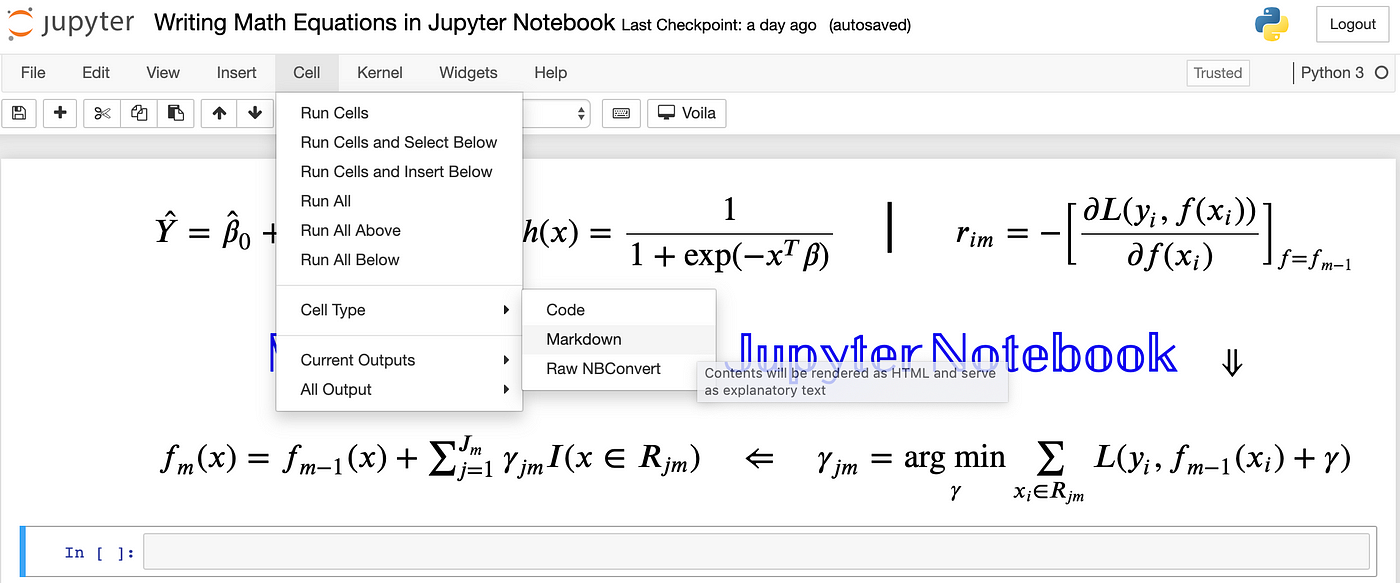Click the Logout button
The height and width of the screenshot is (583, 1400).
pyautogui.click(x=1353, y=24)
